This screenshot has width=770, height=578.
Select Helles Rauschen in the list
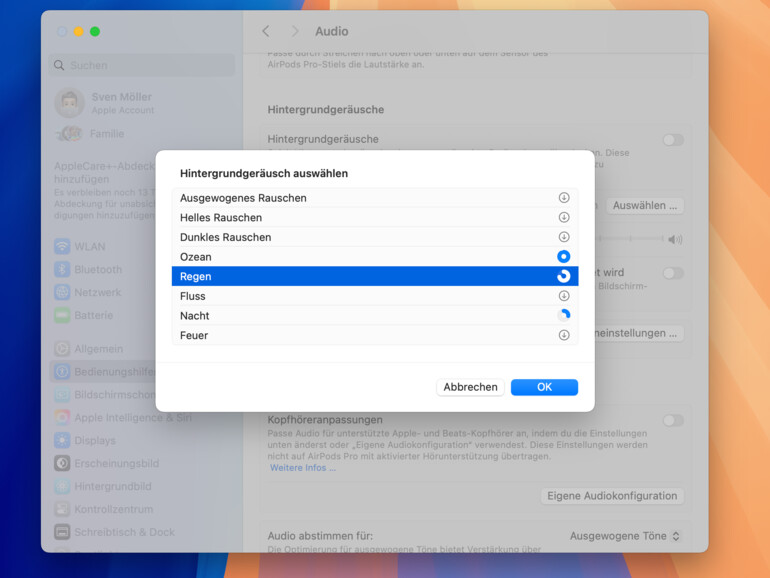click(375, 218)
